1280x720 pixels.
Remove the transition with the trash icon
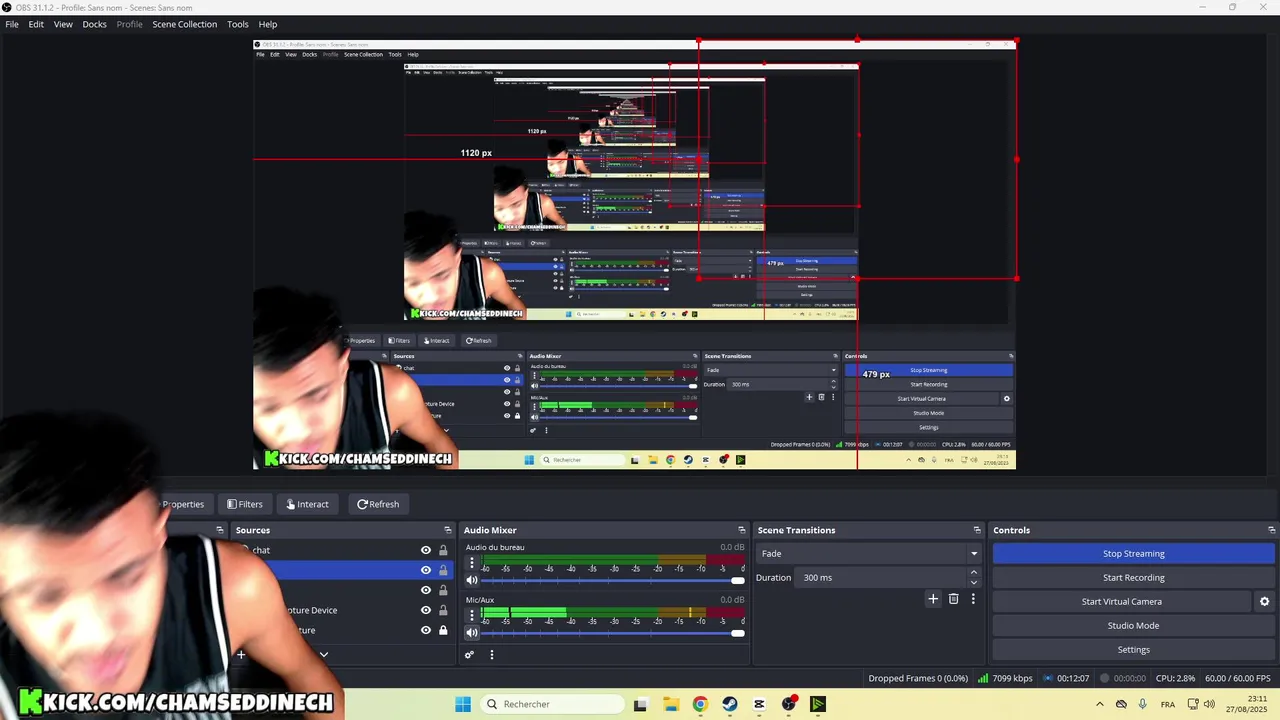pos(953,599)
